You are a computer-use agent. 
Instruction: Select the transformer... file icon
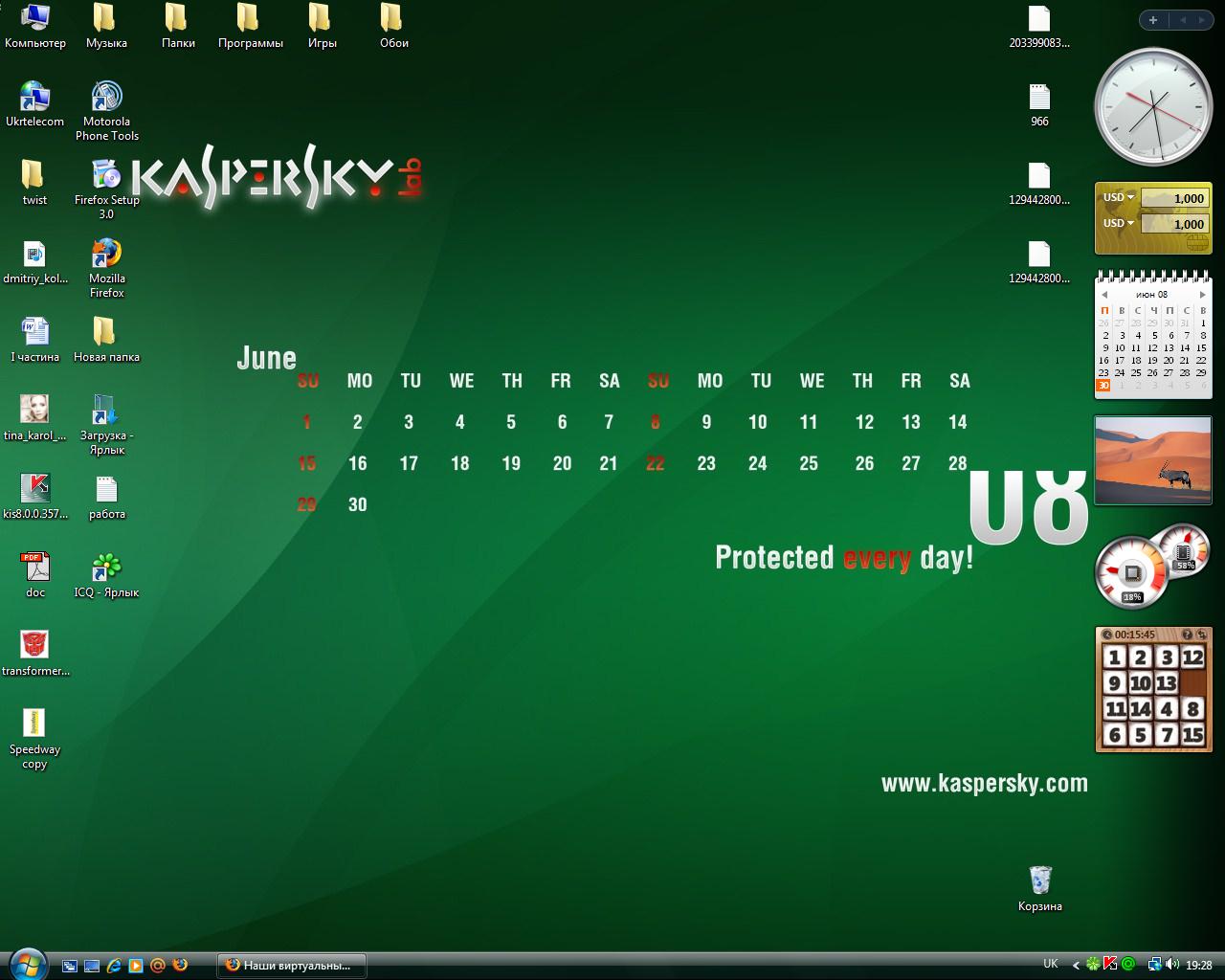35,654
